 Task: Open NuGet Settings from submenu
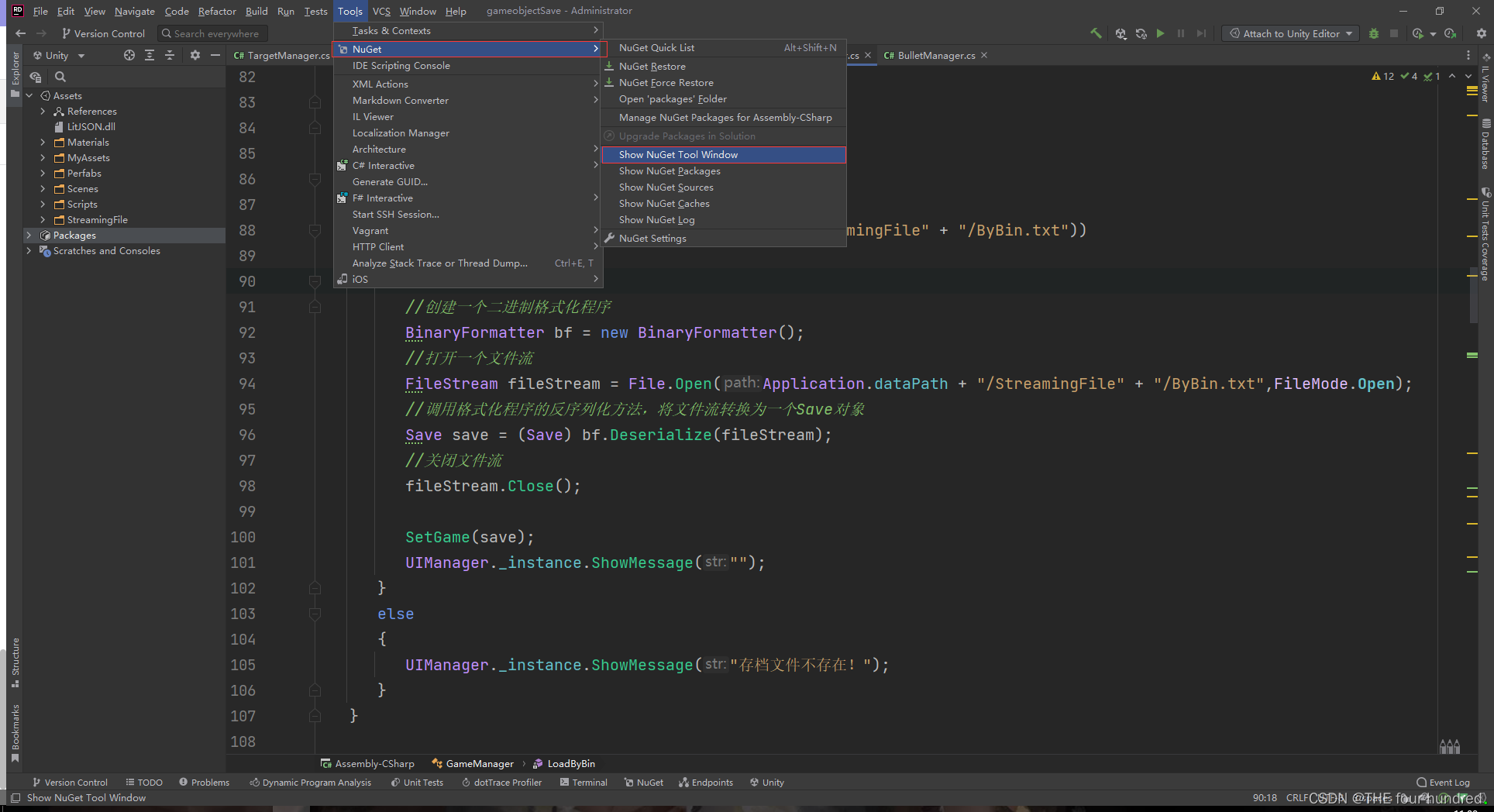(x=723, y=239)
